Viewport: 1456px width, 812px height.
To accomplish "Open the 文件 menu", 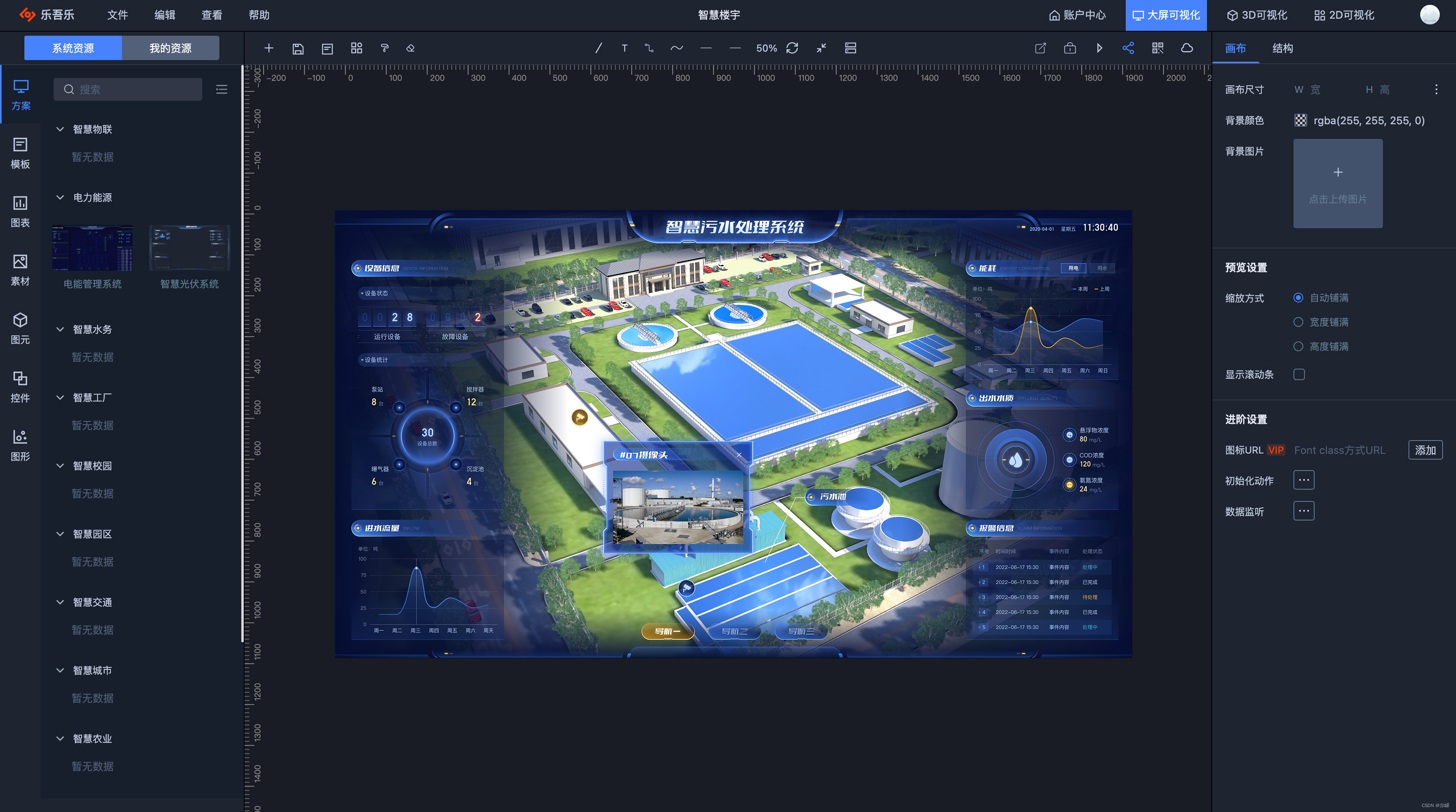I will tap(117, 15).
